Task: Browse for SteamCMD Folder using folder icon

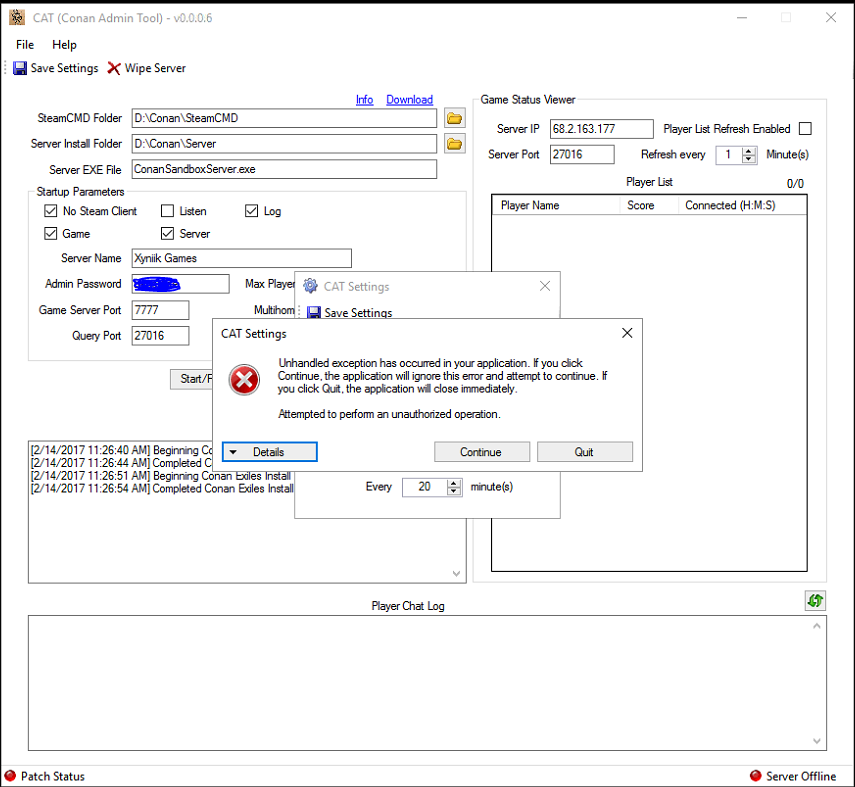Action: point(454,118)
